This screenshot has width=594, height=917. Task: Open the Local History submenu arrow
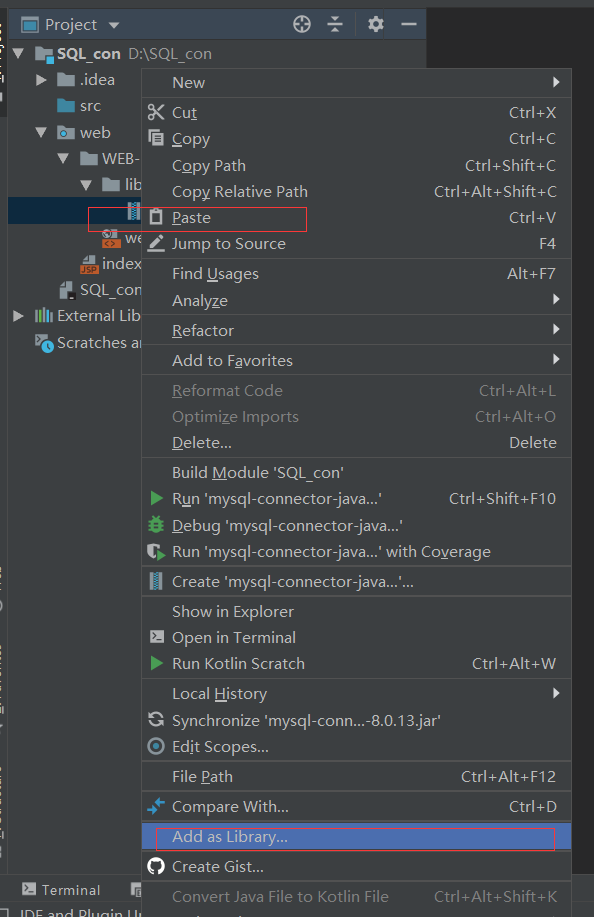point(556,693)
